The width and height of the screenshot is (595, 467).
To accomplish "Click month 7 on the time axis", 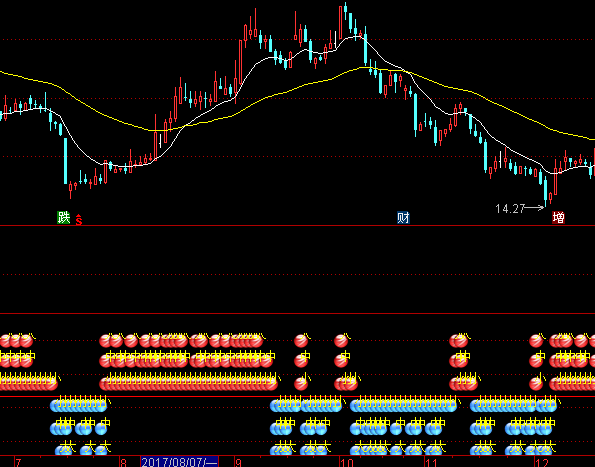I will point(18,463).
